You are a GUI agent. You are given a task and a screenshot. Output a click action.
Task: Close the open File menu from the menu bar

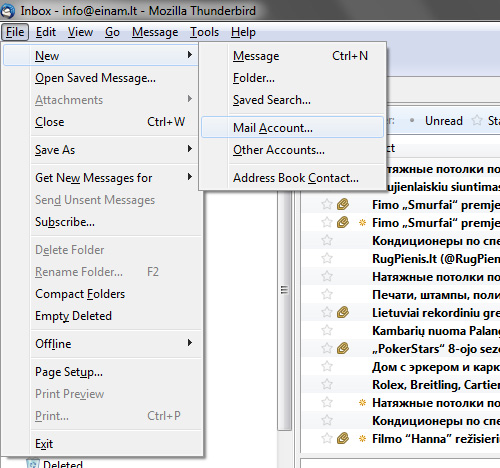point(15,32)
